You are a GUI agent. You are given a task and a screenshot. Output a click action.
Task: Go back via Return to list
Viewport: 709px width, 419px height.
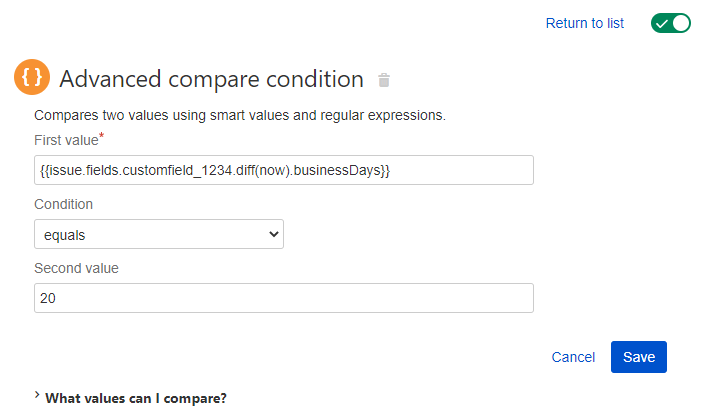(585, 23)
